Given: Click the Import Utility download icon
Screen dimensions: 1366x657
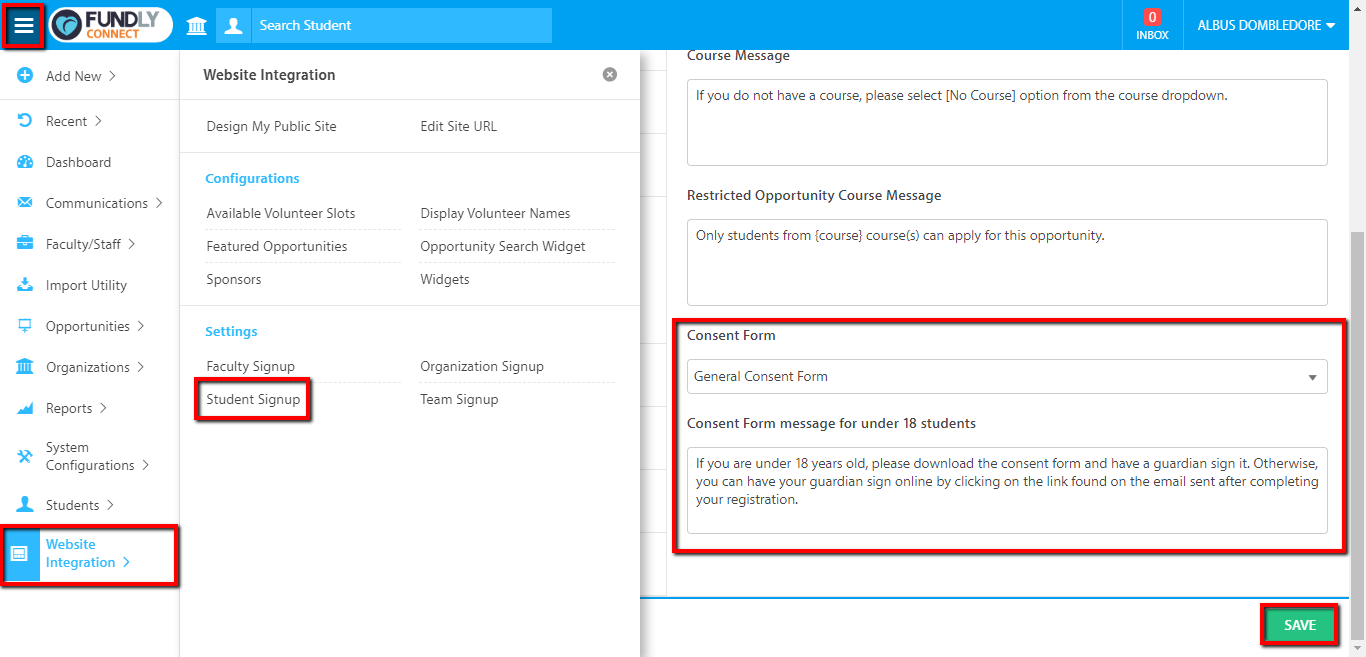Looking at the screenshot, I should (25, 285).
